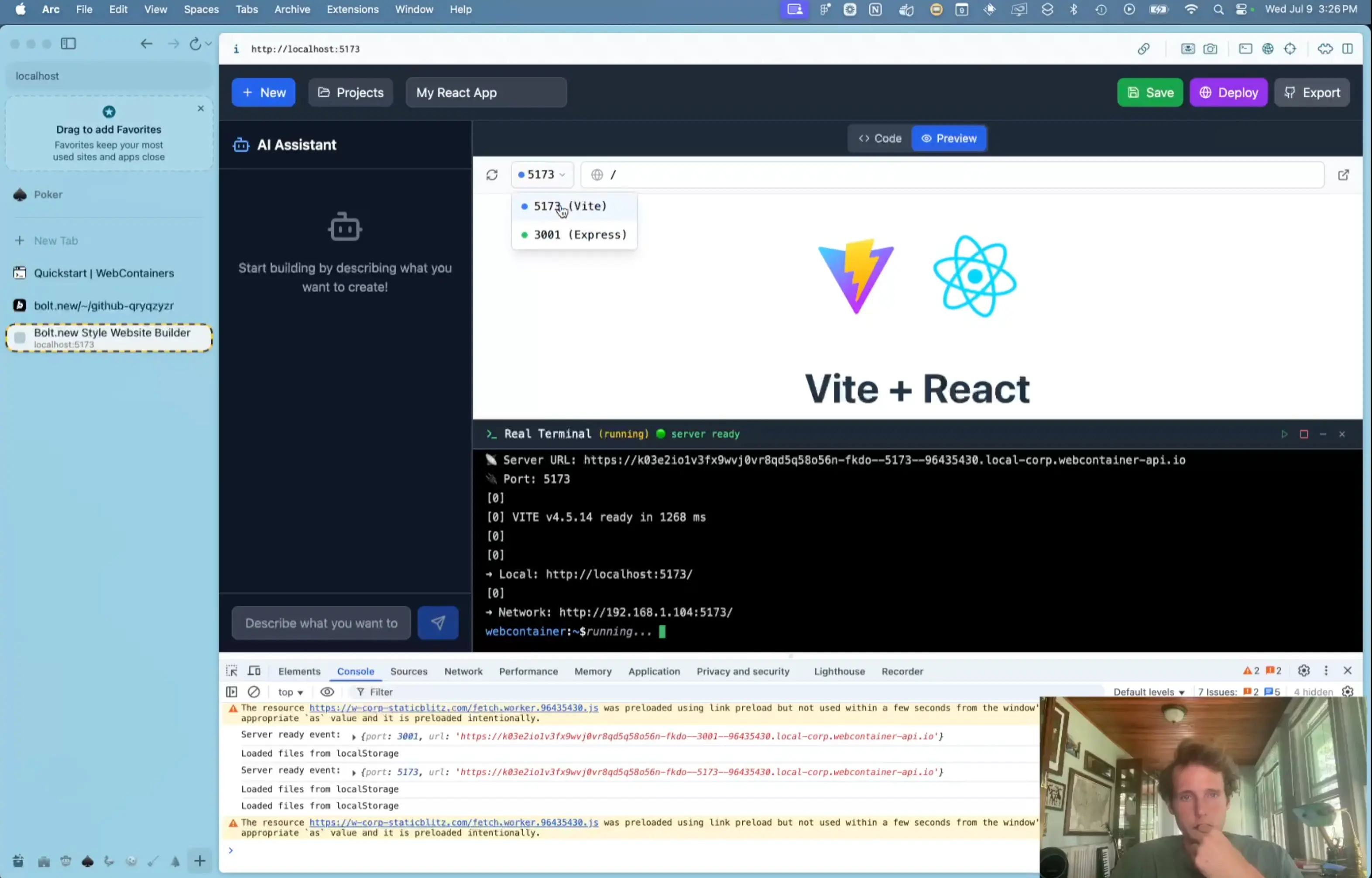Click the New project button
This screenshot has height=878, width=1372.
(x=263, y=93)
